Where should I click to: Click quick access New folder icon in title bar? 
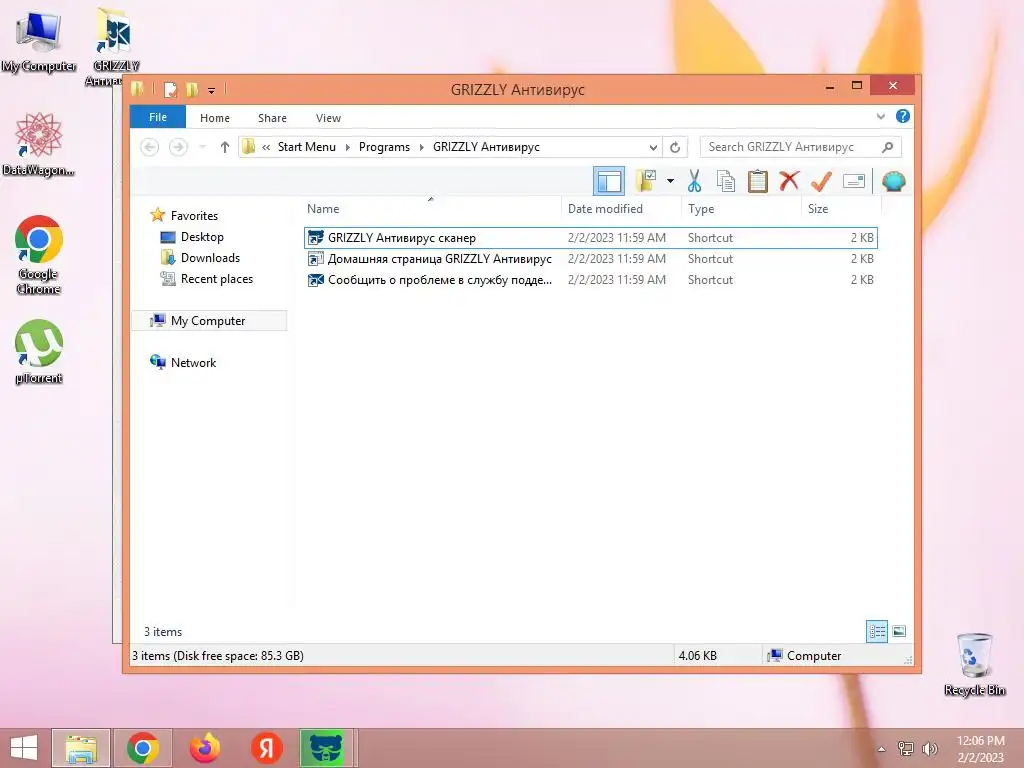click(191, 89)
